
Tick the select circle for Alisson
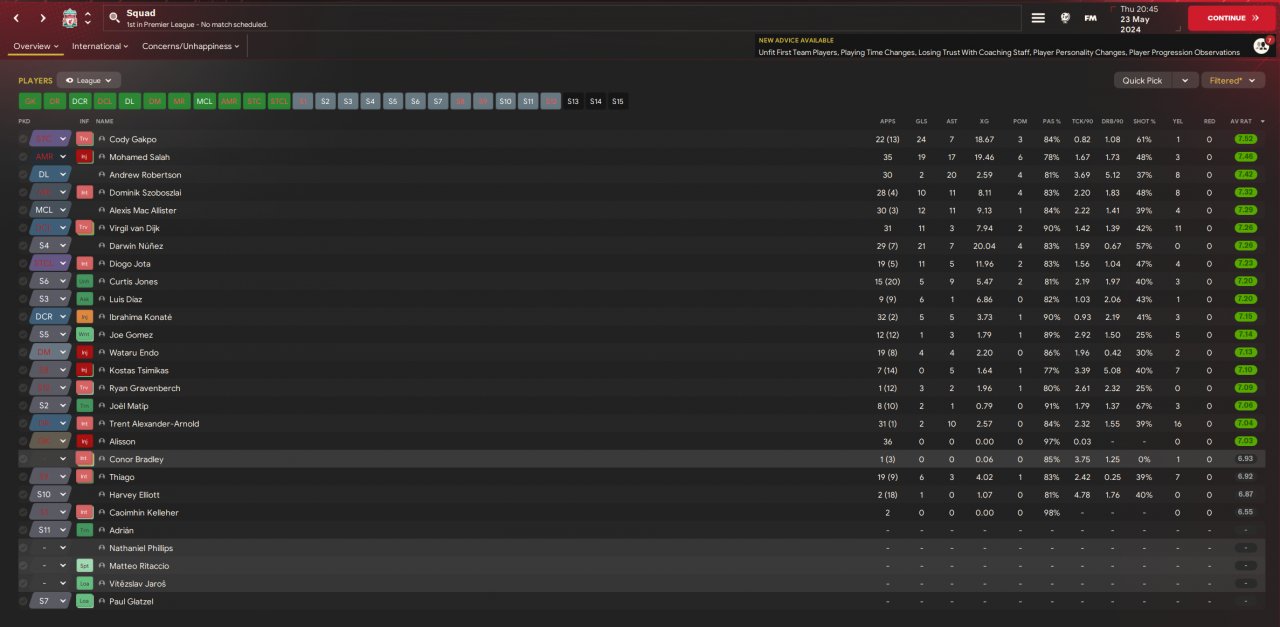click(x=23, y=441)
